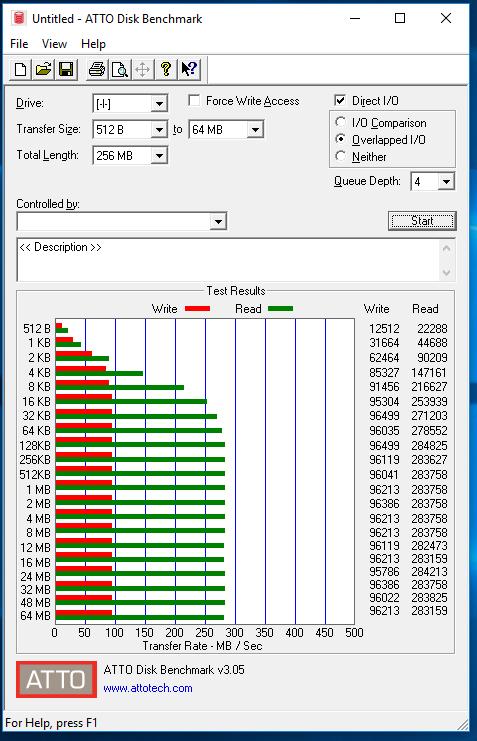Click the read value 282473
Image resolution: width=477 pixels, height=741 pixels.
(429, 546)
